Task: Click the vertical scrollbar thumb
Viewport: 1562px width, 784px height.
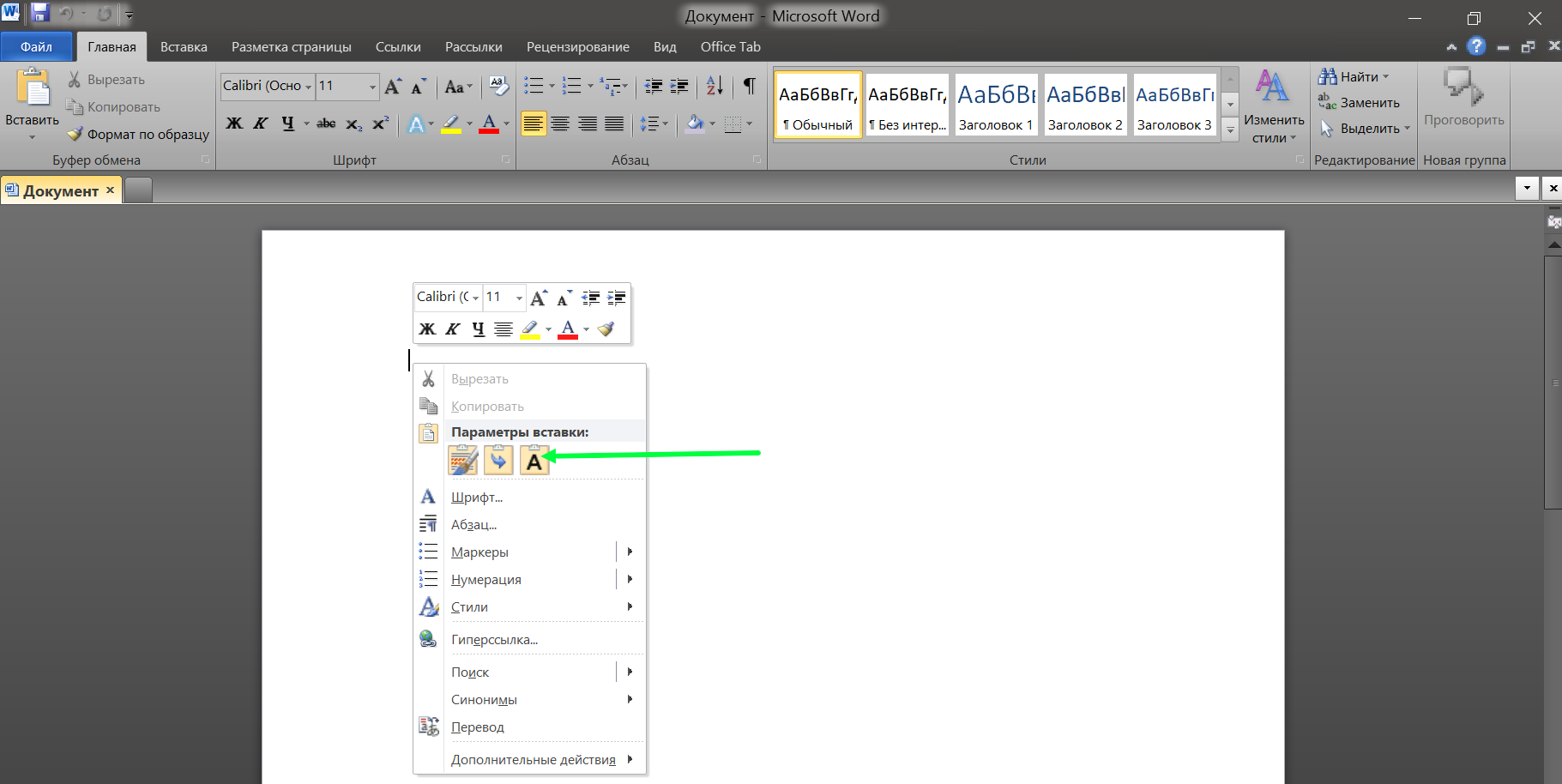Action: (1553, 382)
